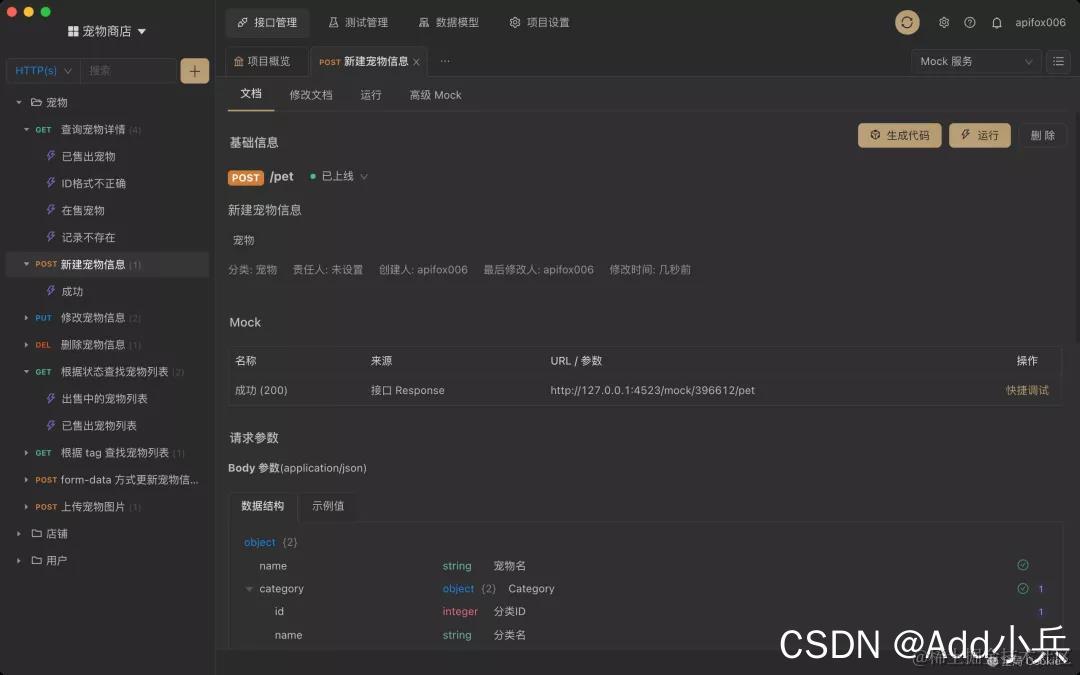Switch to the 示例值 tab

(328, 507)
